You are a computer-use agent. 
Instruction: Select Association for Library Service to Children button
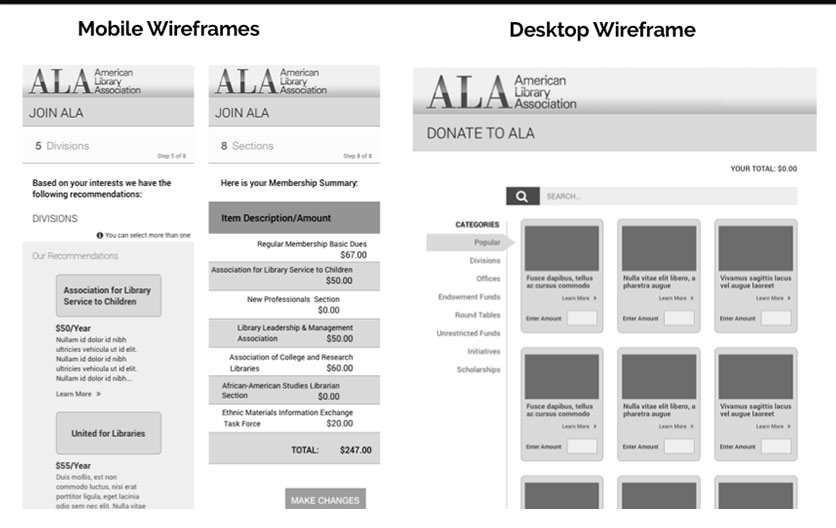[x=107, y=295]
